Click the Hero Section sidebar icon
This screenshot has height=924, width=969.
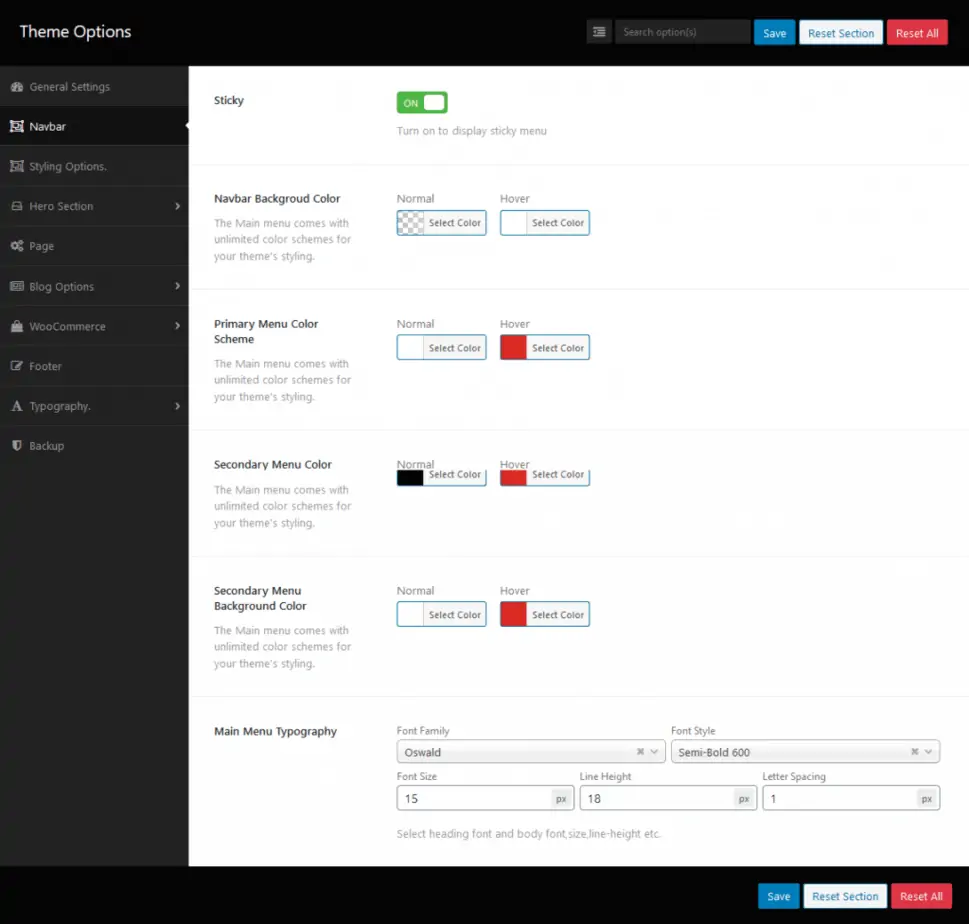[17, 206]
